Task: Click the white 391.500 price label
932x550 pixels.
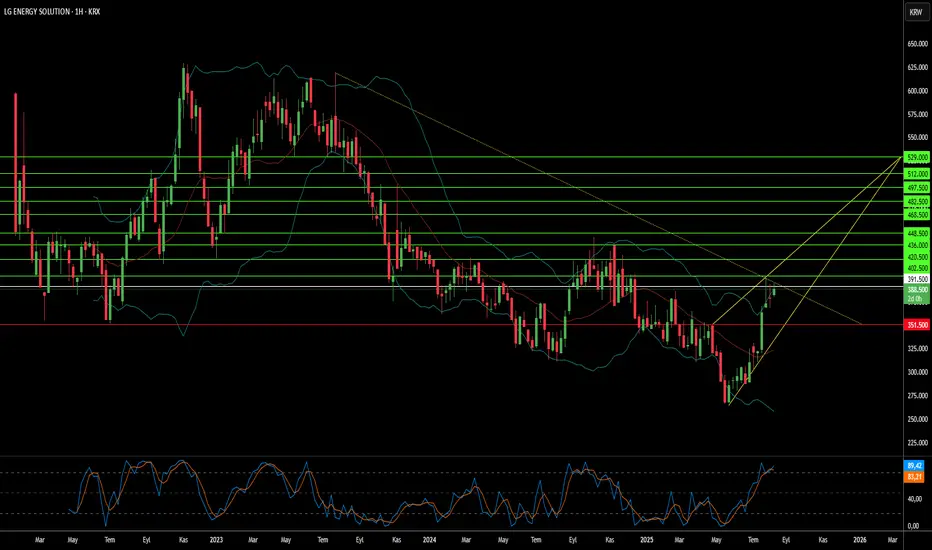Action: pos(916,279)
